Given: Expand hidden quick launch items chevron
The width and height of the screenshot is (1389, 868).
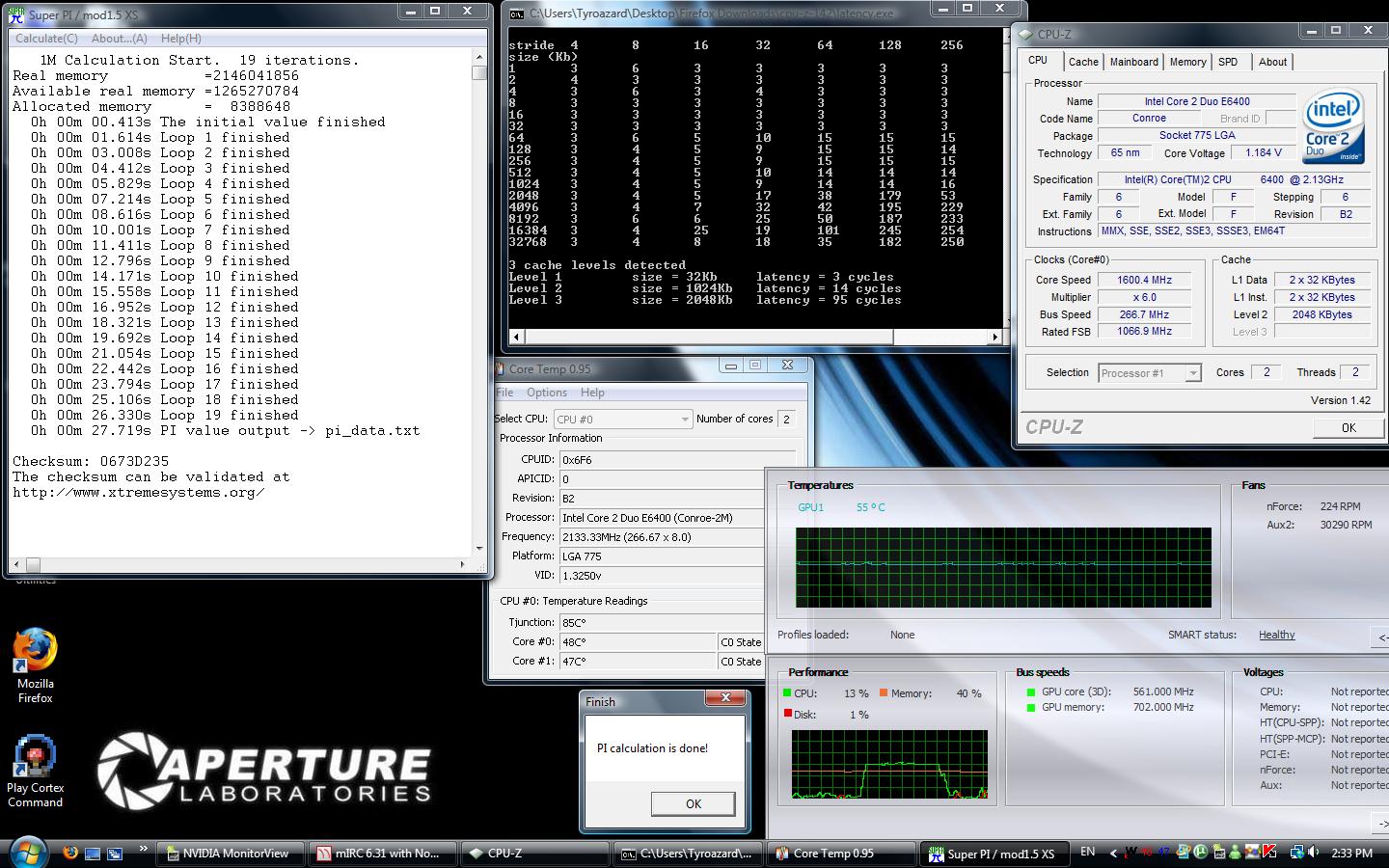Looking at the screenshot, I should (143, 849).
